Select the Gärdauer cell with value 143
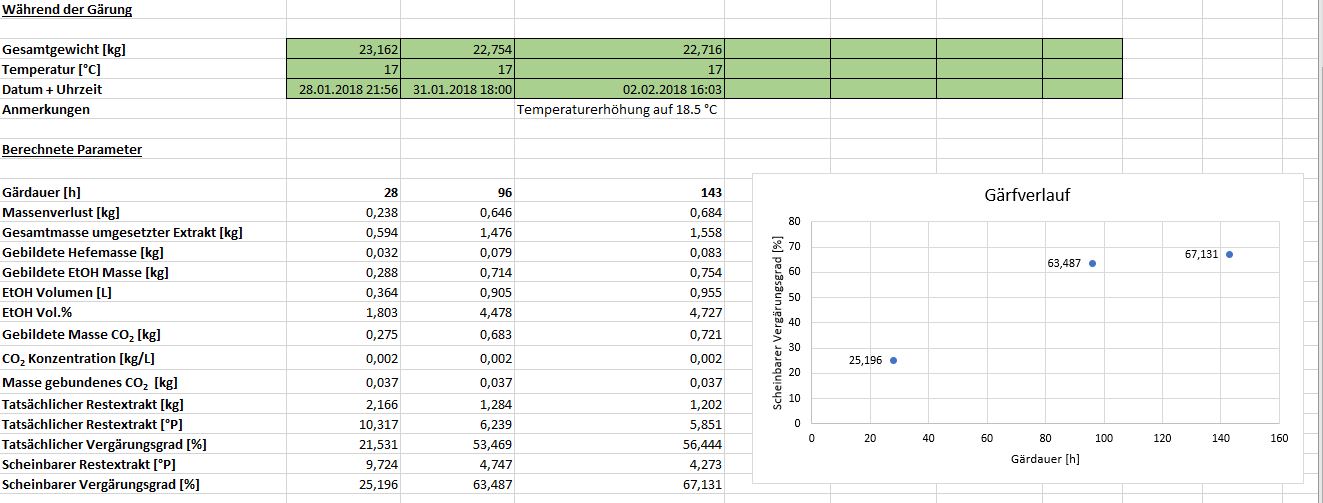 point(619,192)
